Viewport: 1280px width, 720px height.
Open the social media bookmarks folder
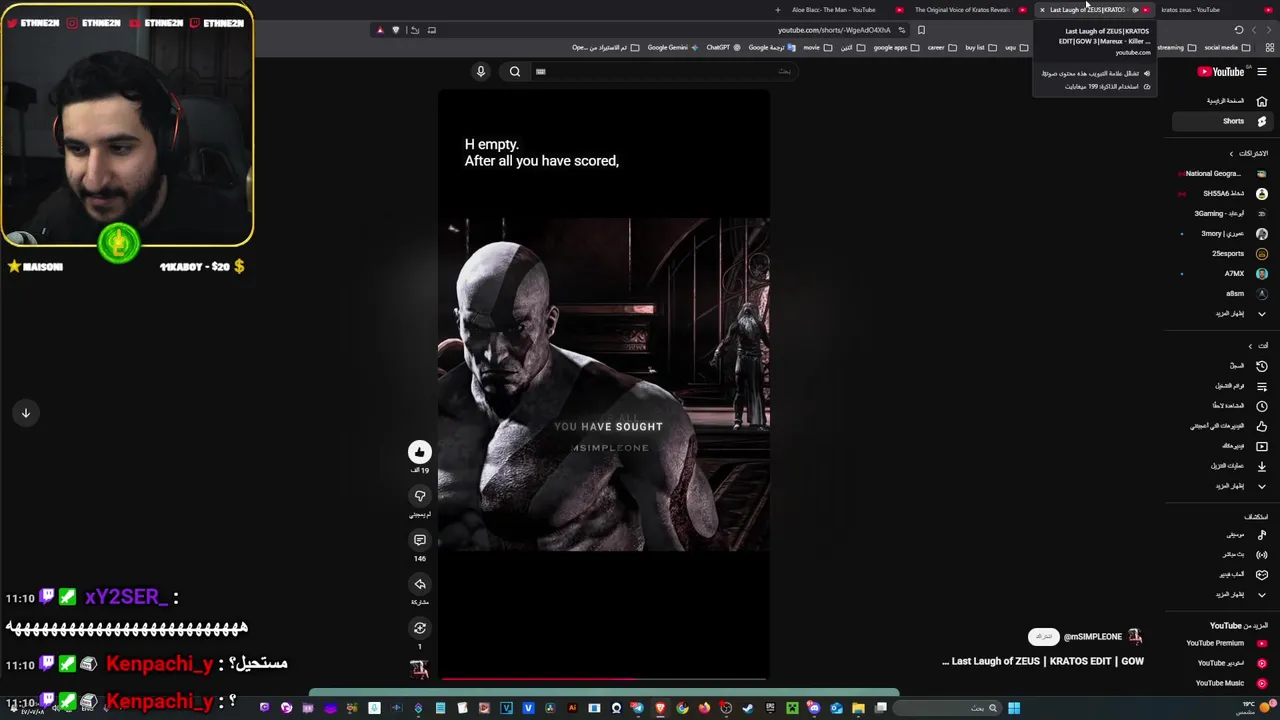(1226, 48)
